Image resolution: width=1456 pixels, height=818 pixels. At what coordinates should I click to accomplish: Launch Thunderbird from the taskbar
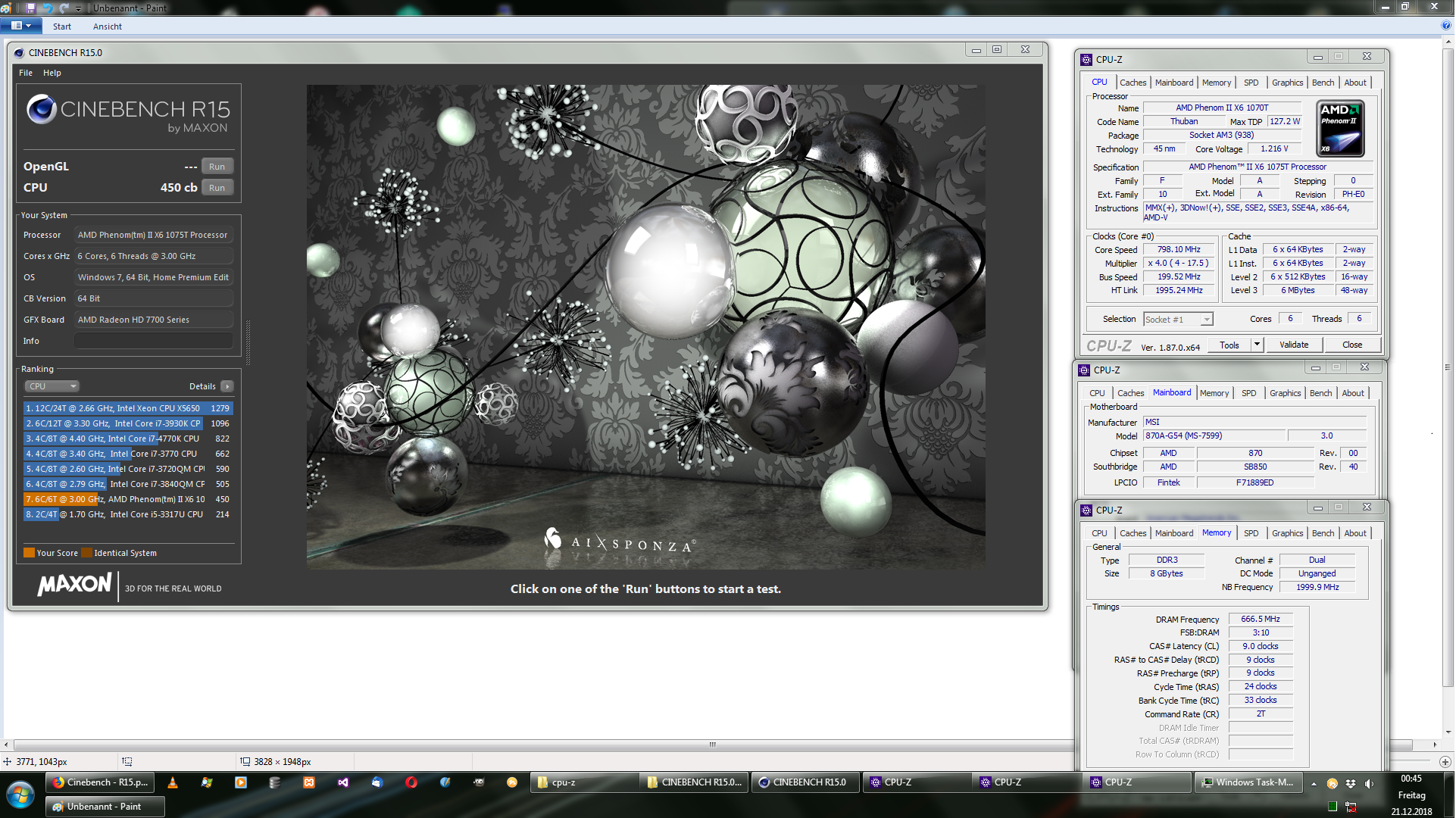377,783
